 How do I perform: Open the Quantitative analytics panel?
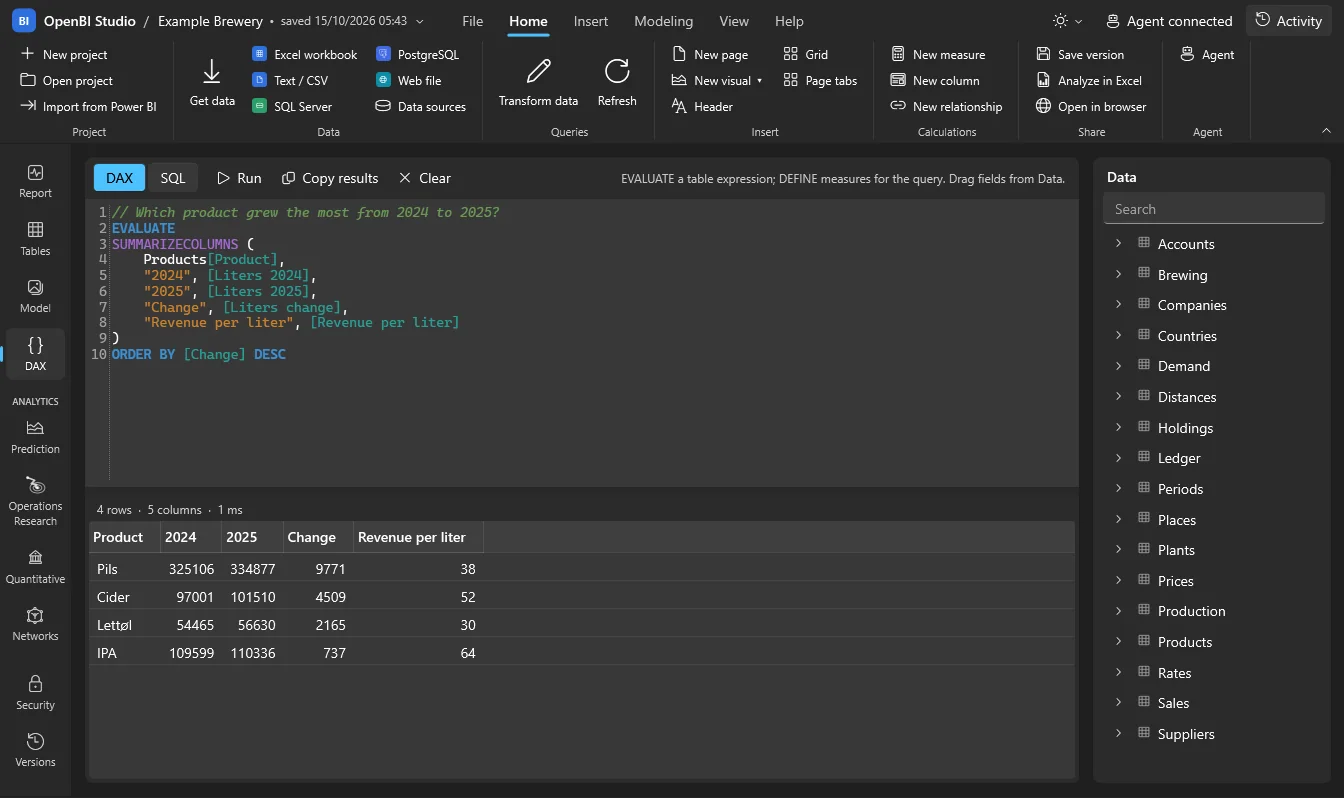click(x=35, y=567)
